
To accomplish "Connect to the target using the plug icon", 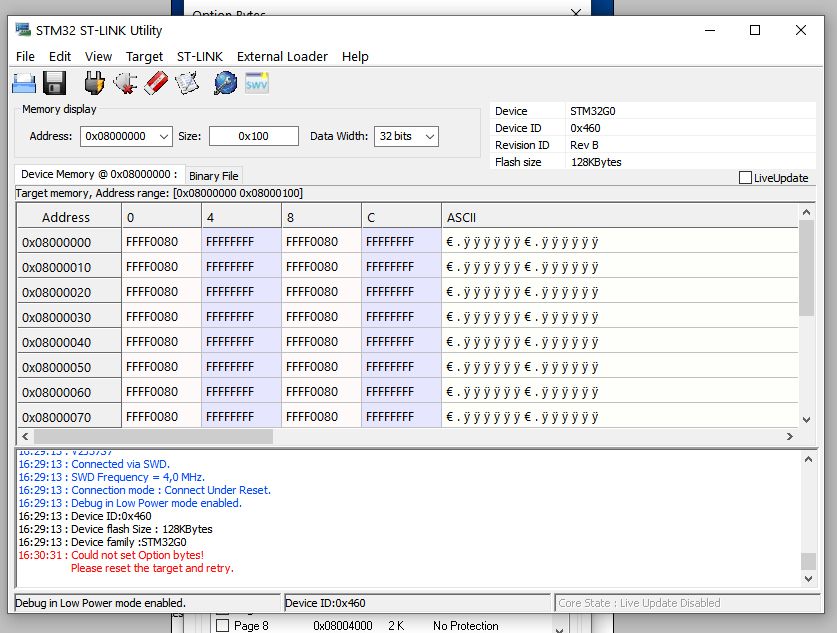I will click(x=94, y=83).
